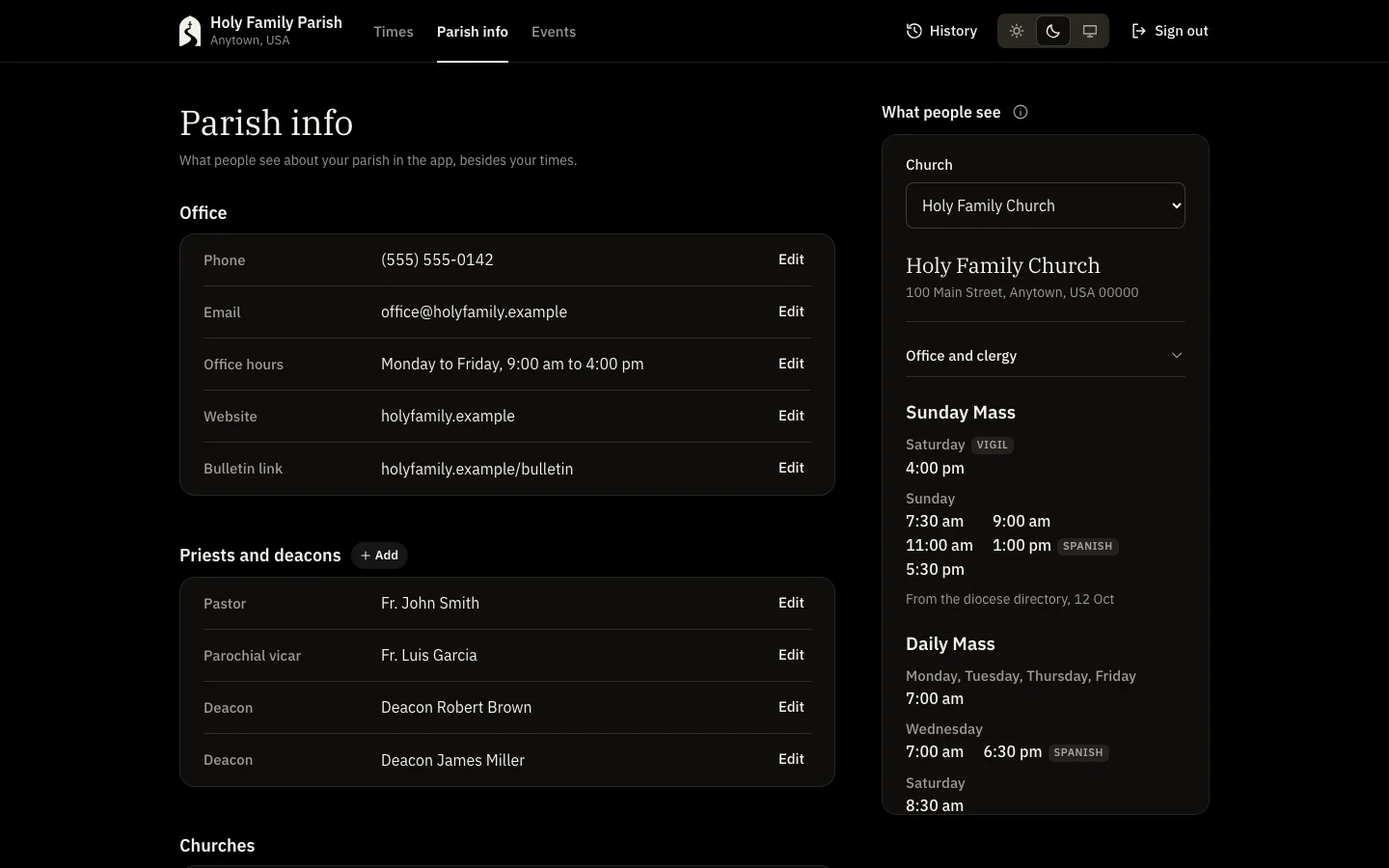This screenshot has height=868, width=1389.
Task: Click the 1:00 pm Spanish Mass time
Action: pos(1021,545)
